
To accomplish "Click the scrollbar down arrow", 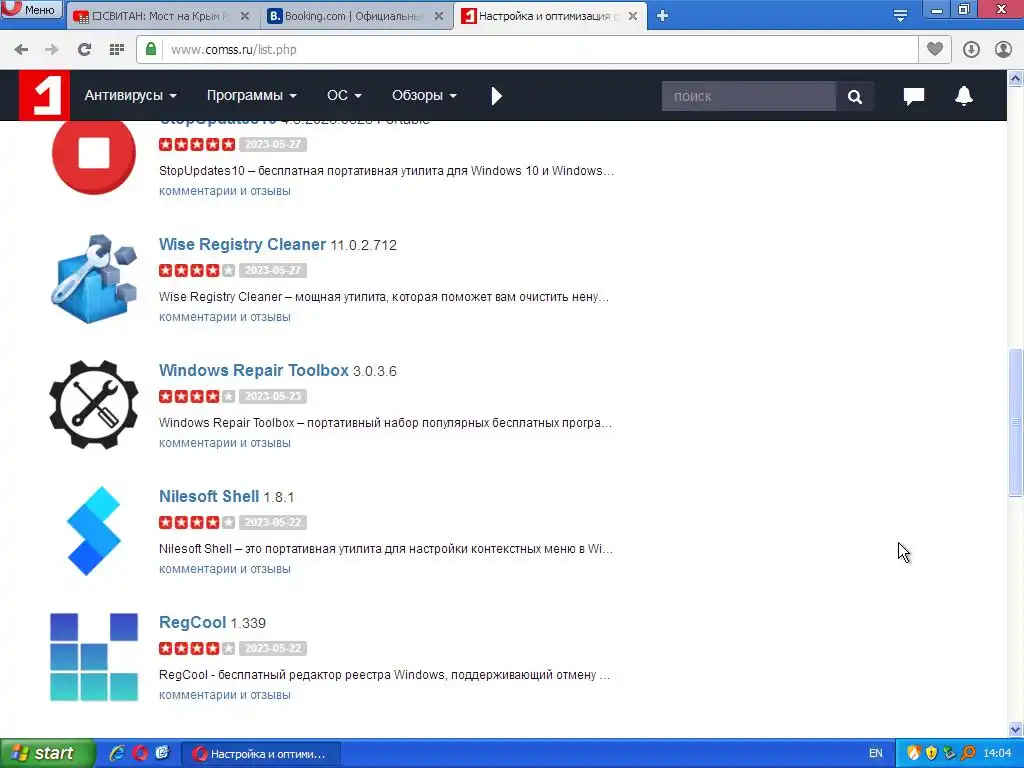I will coord(1016,729).
